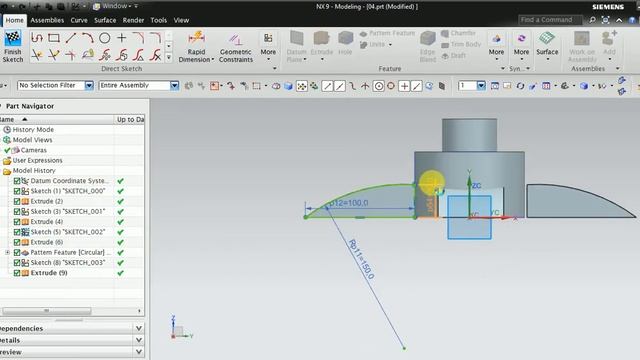Click the search magnifier icon

(x=592, y=20)
